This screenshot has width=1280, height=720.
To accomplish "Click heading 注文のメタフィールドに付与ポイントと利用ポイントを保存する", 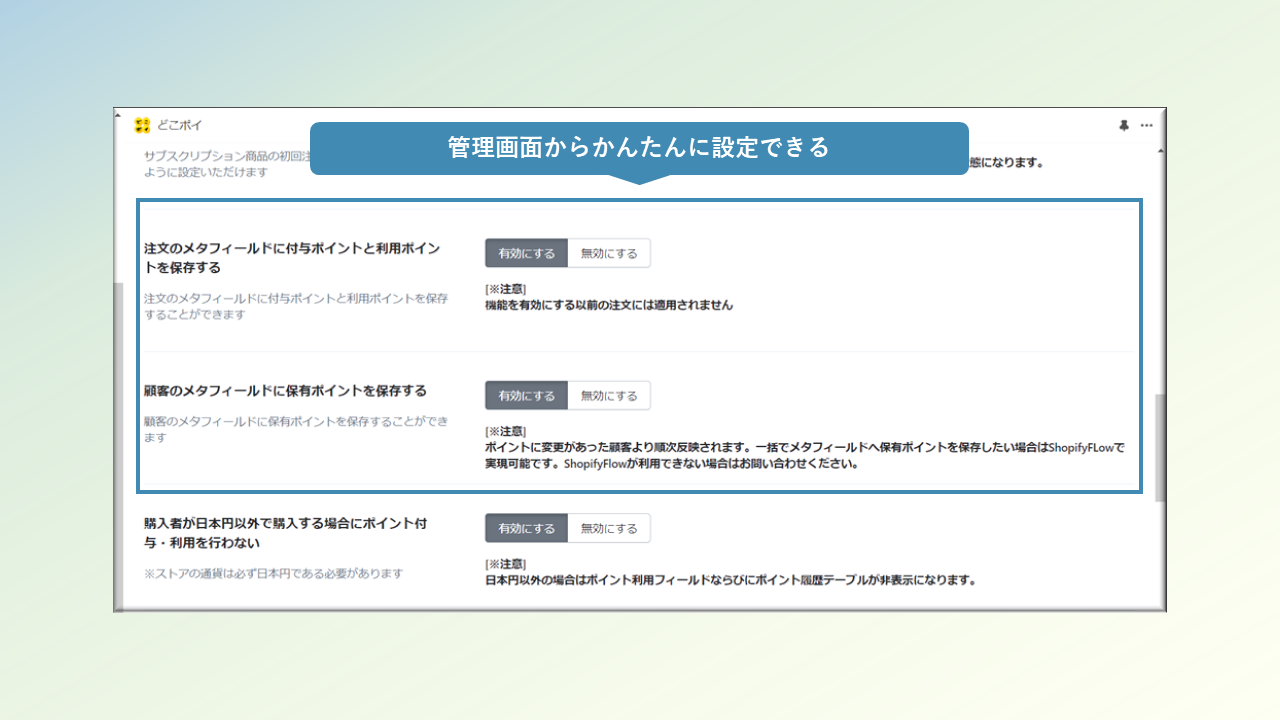I will (292, 258).
